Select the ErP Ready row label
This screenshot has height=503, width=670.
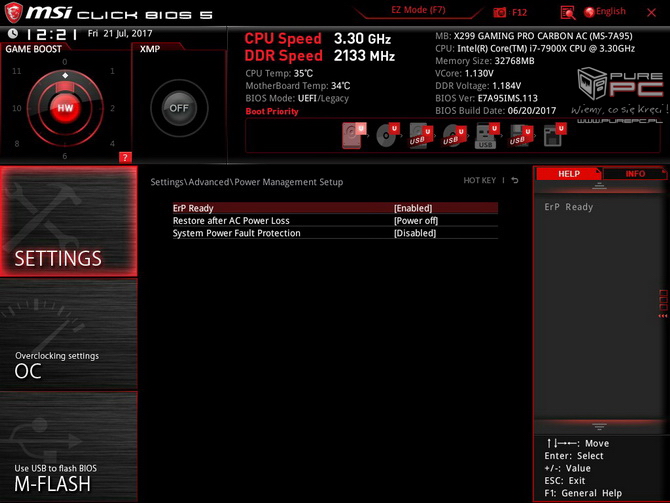coord(193,208)
